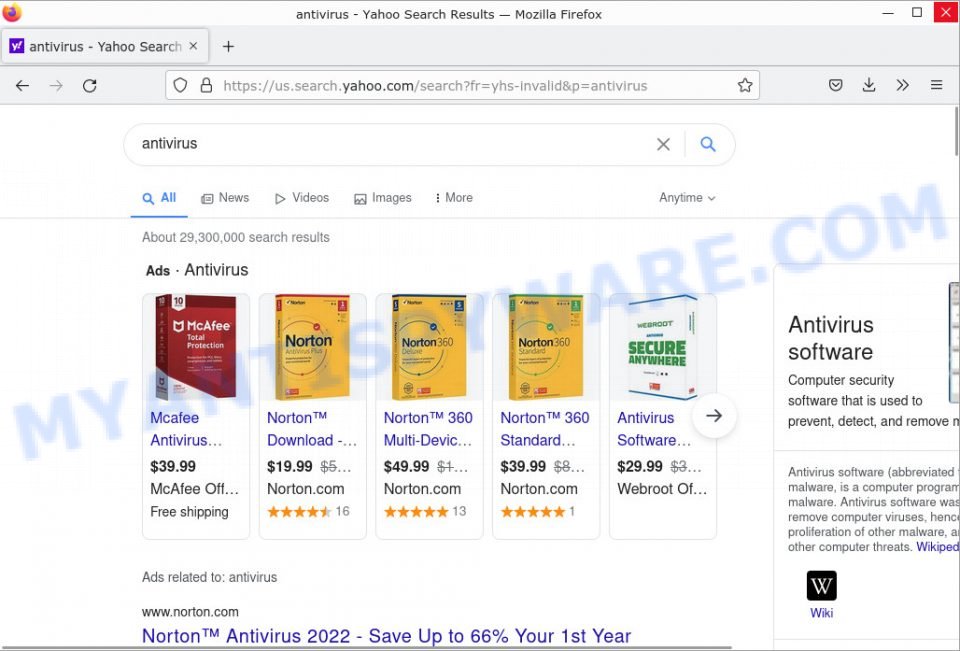Select the antivirus - Yahoo Search tab
Viewport: 960px width, 651px height.
[105, 47]
